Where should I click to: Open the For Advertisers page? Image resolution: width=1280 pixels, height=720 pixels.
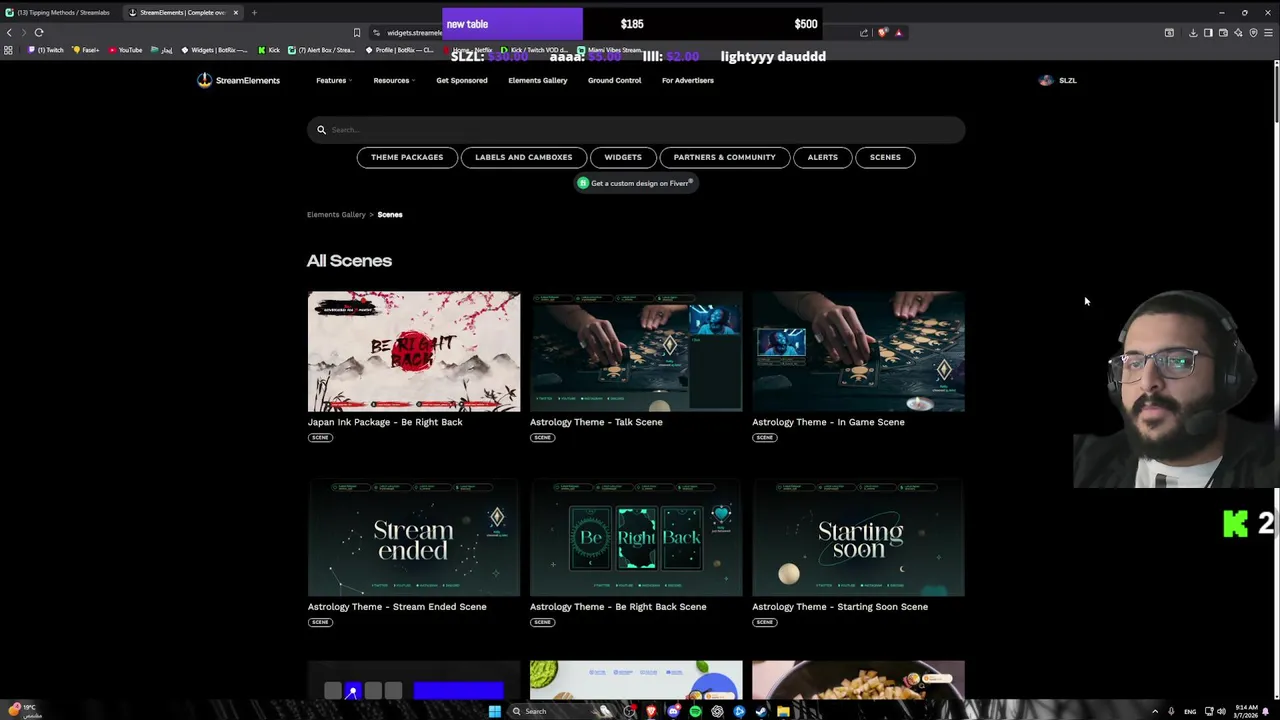(688, 80)
